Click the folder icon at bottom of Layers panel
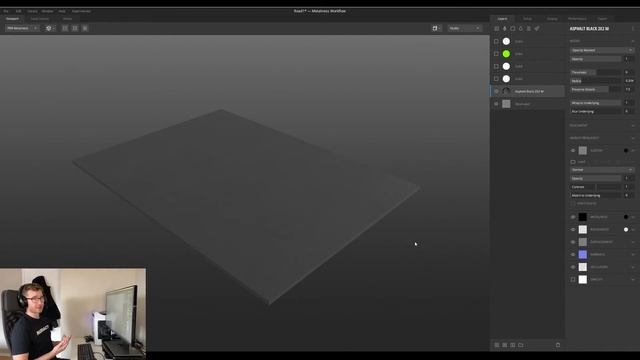640x360 pixels. 521,345
